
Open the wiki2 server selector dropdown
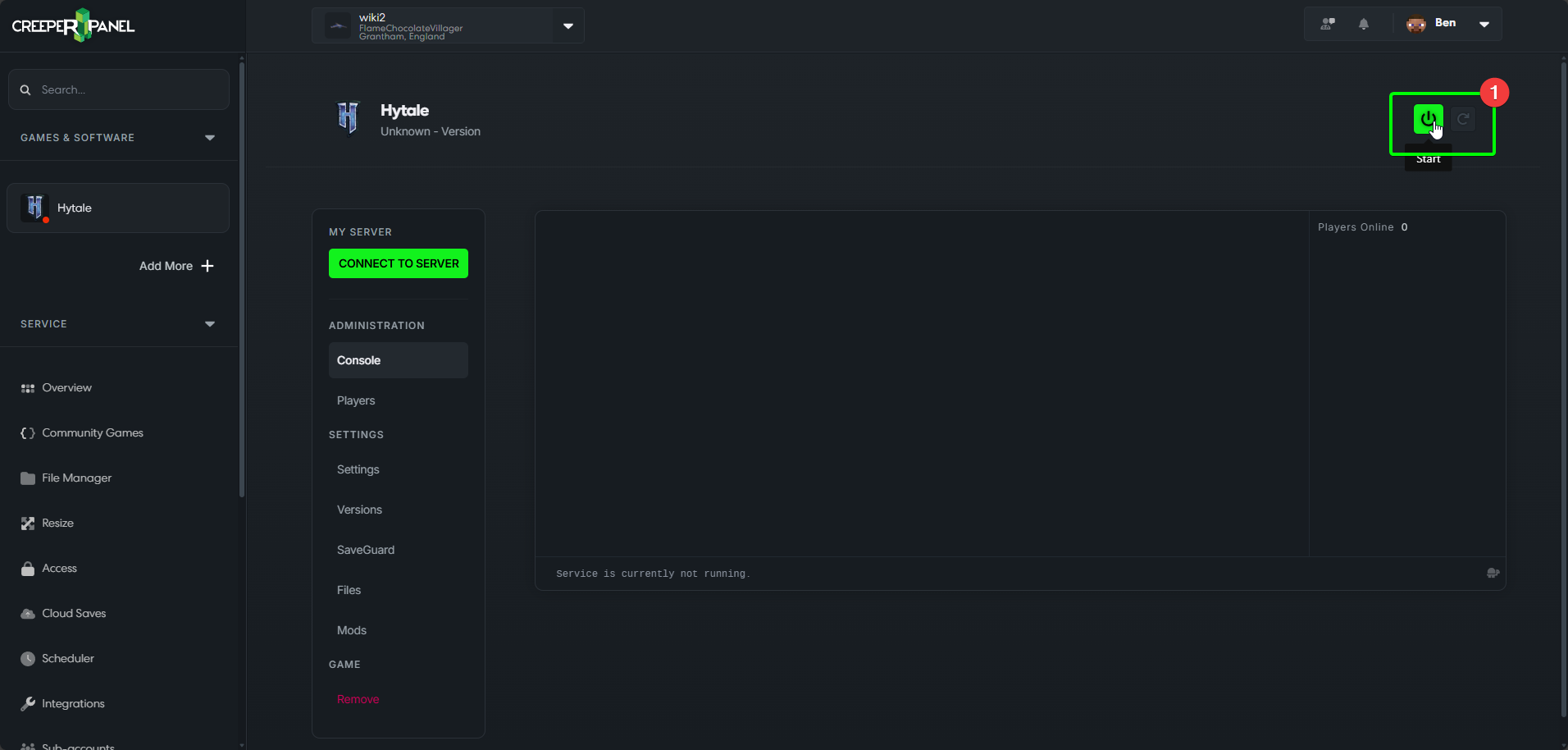tap(567, 26)
